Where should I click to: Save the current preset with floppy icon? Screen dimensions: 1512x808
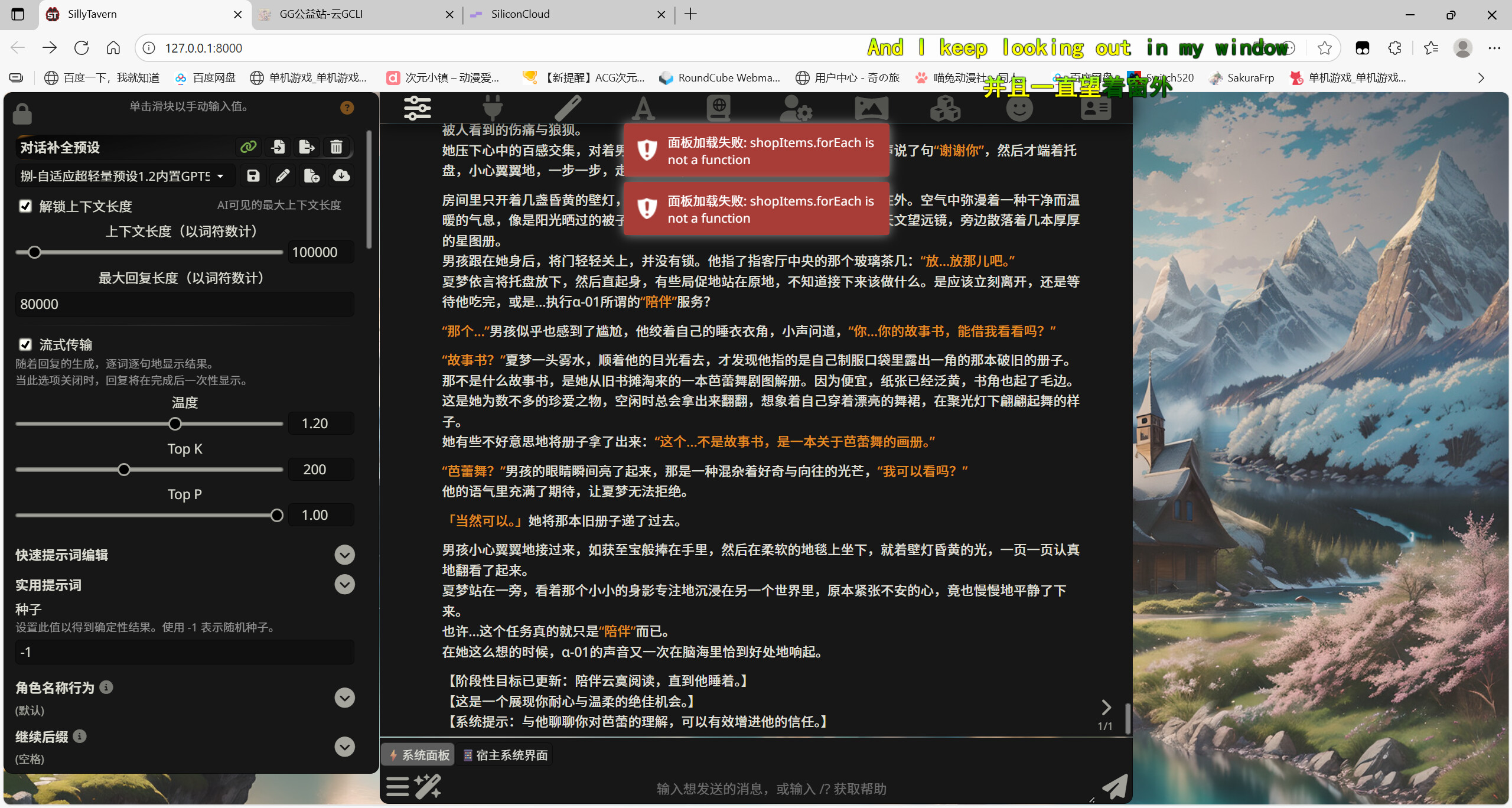(253, 175)
